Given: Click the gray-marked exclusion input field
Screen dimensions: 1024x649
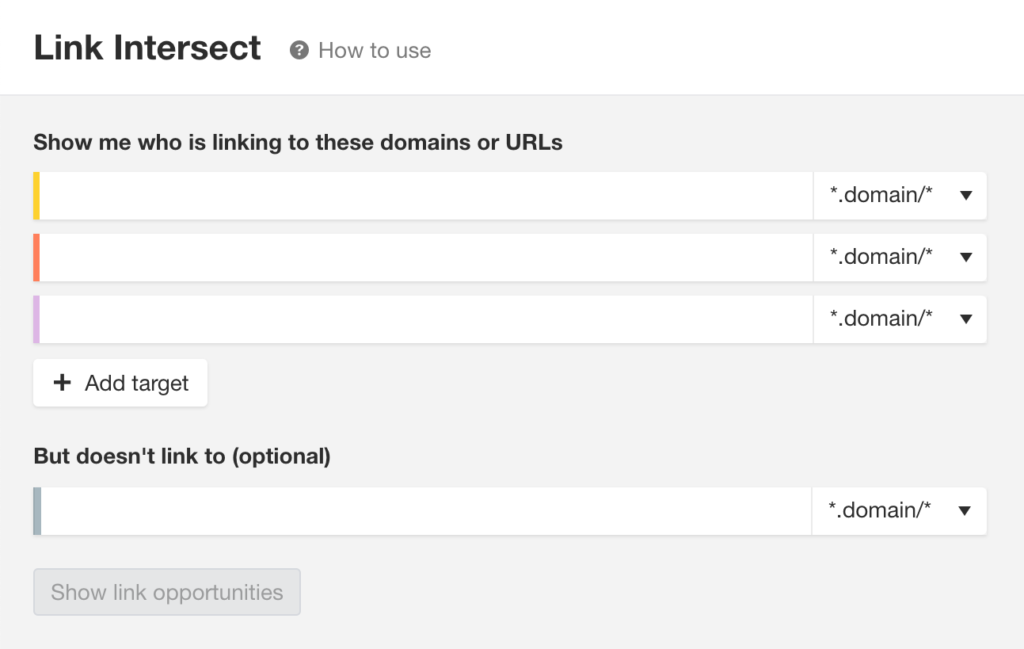Looking at the screenshot, I should pos(426,511).
